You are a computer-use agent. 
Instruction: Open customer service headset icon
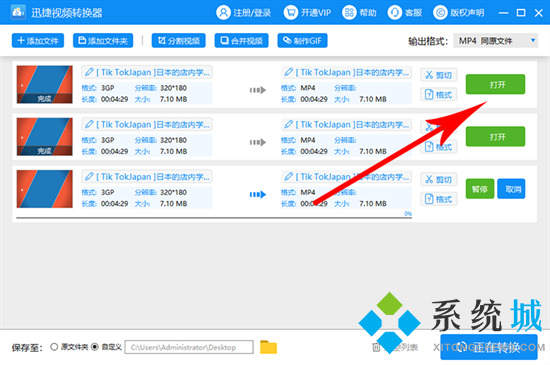395,13
